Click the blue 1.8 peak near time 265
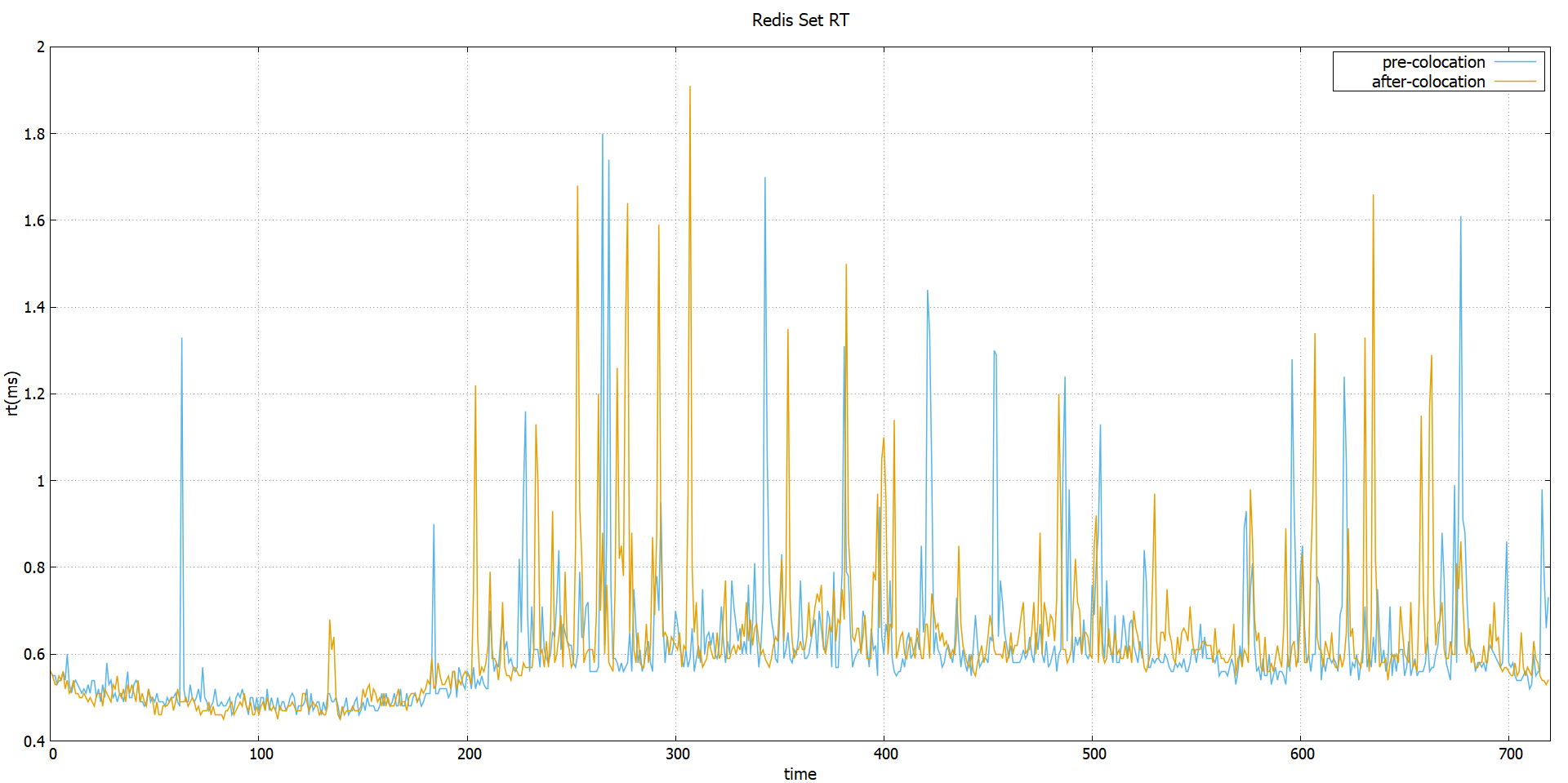The width and height of the screenshot is (1568, 783). 603,133
